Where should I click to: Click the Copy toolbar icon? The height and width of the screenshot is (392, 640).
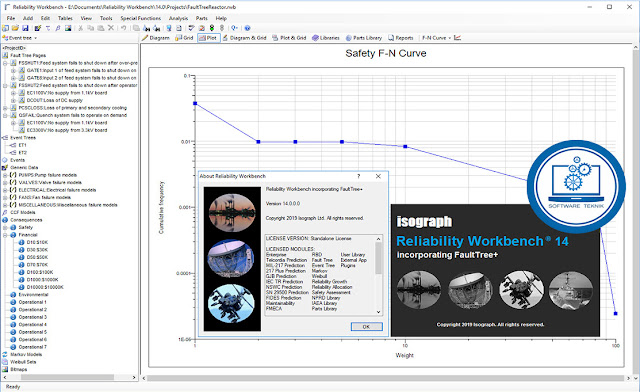point(90,28)
